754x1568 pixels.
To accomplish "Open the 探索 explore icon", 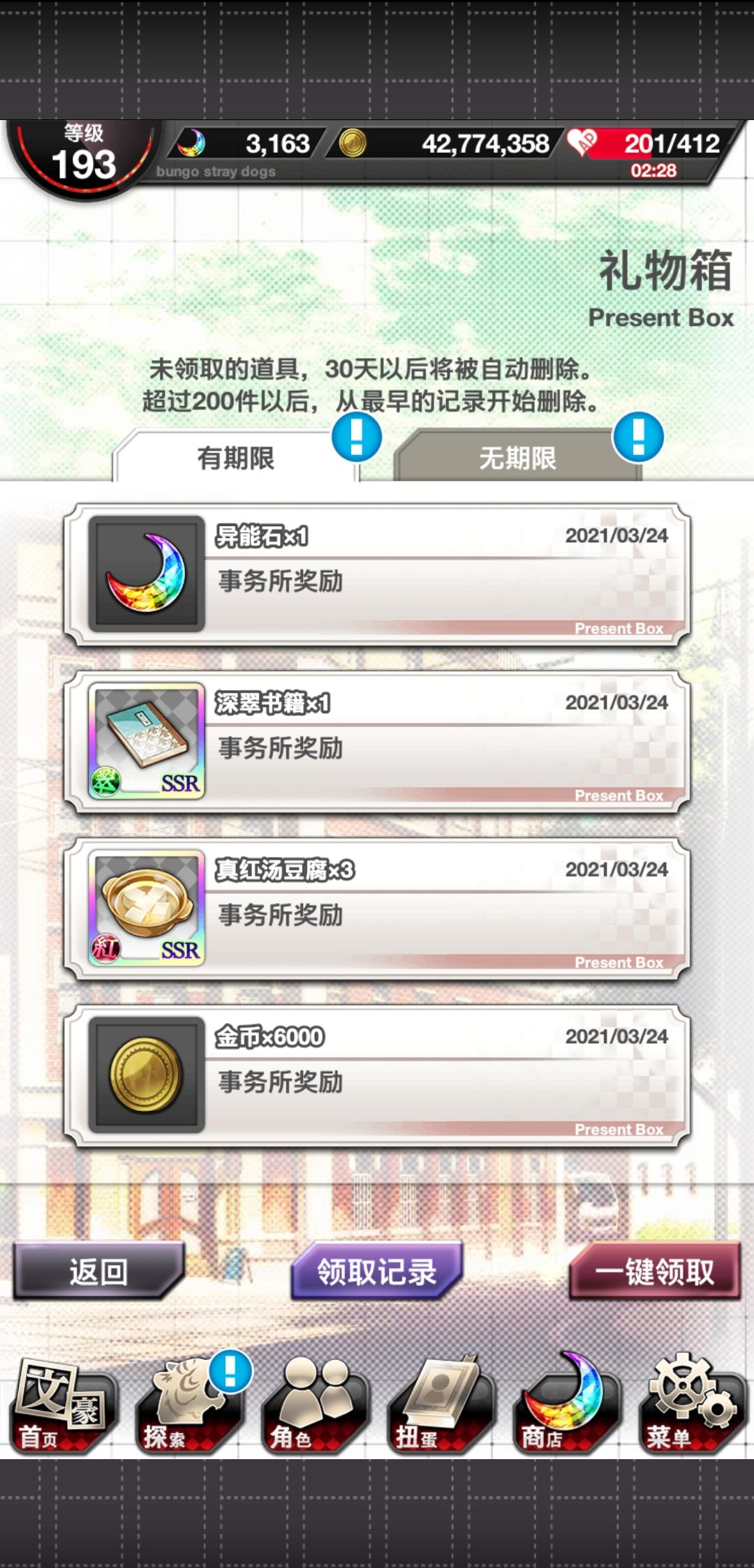I will click(190, 1405).
